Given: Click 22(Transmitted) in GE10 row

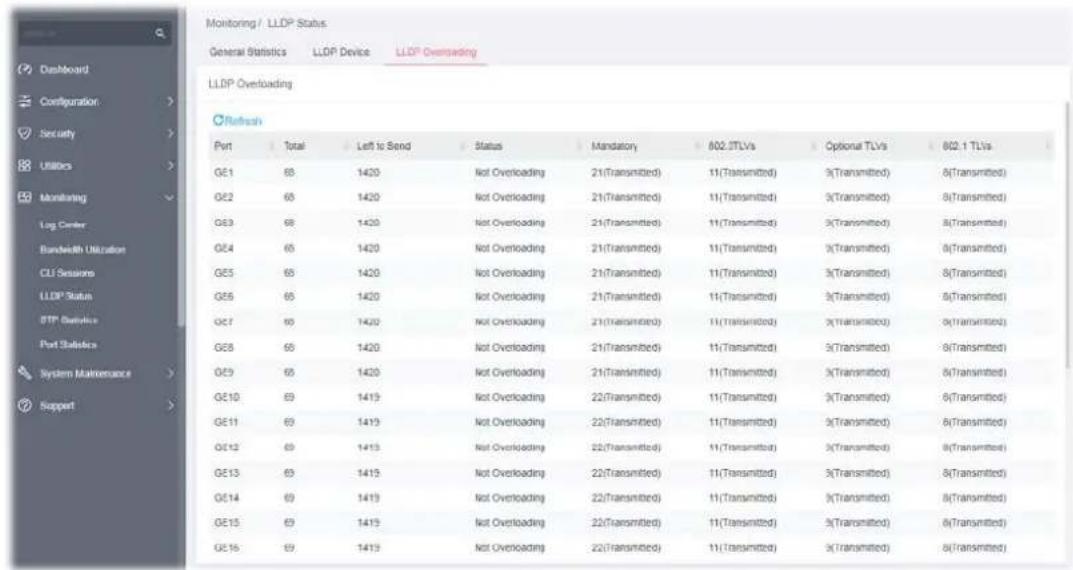Looking at the screenshot, I should [x=626, y=397].
